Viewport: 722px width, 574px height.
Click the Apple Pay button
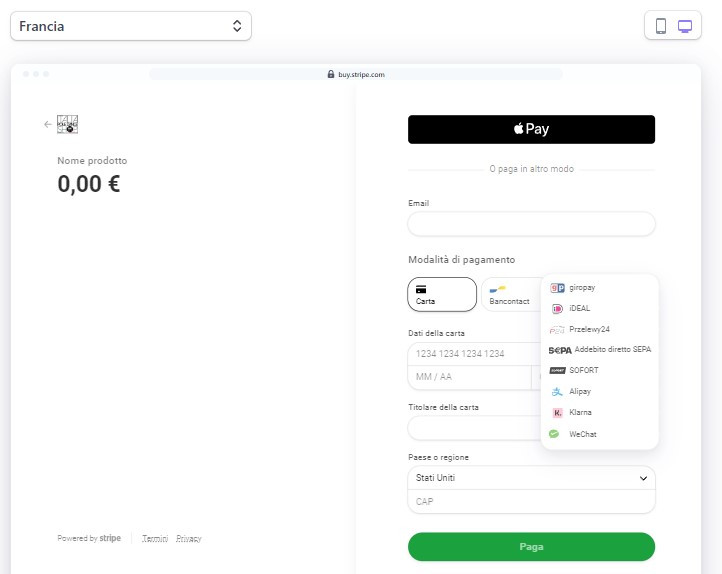click(531, 129)
